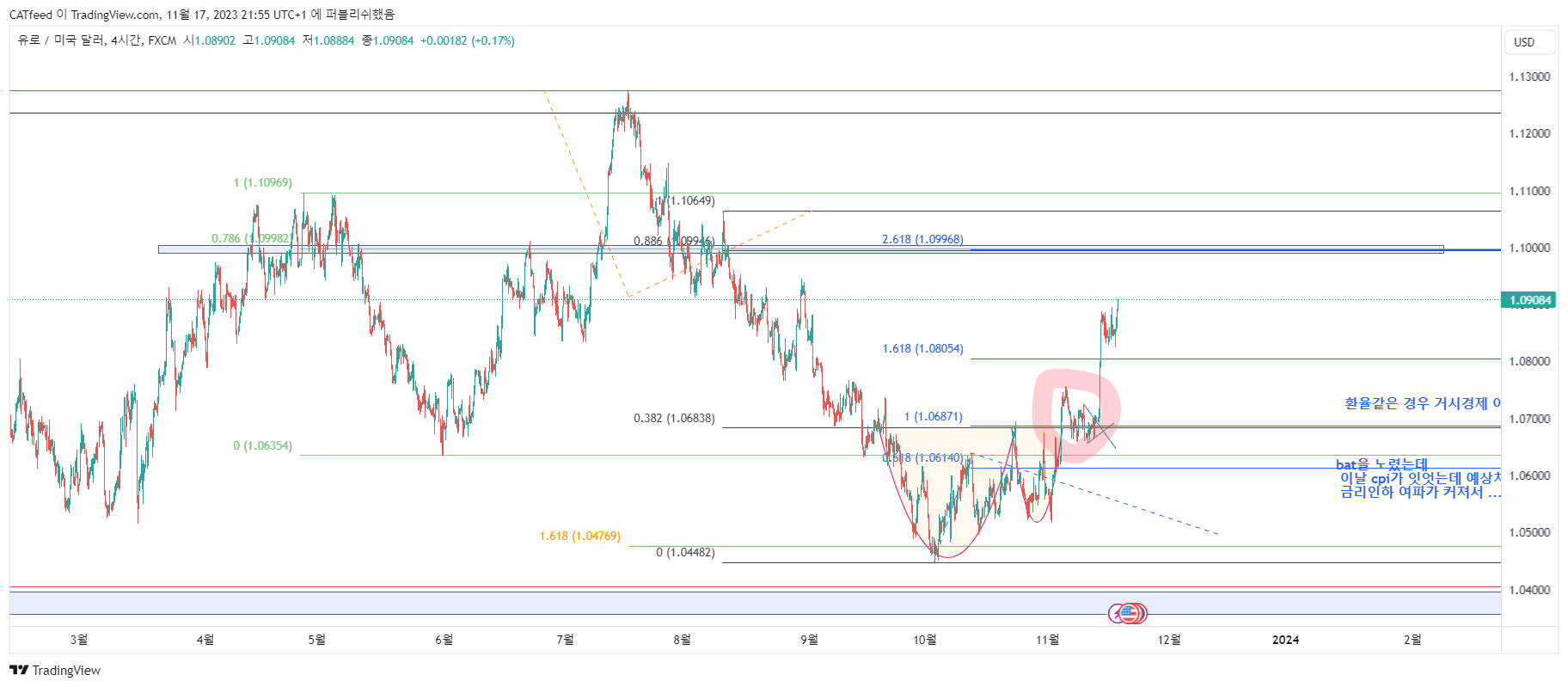Click the CATfeed publisher header text
This screenshot has height=687, width=1568.
click(202, 14)
